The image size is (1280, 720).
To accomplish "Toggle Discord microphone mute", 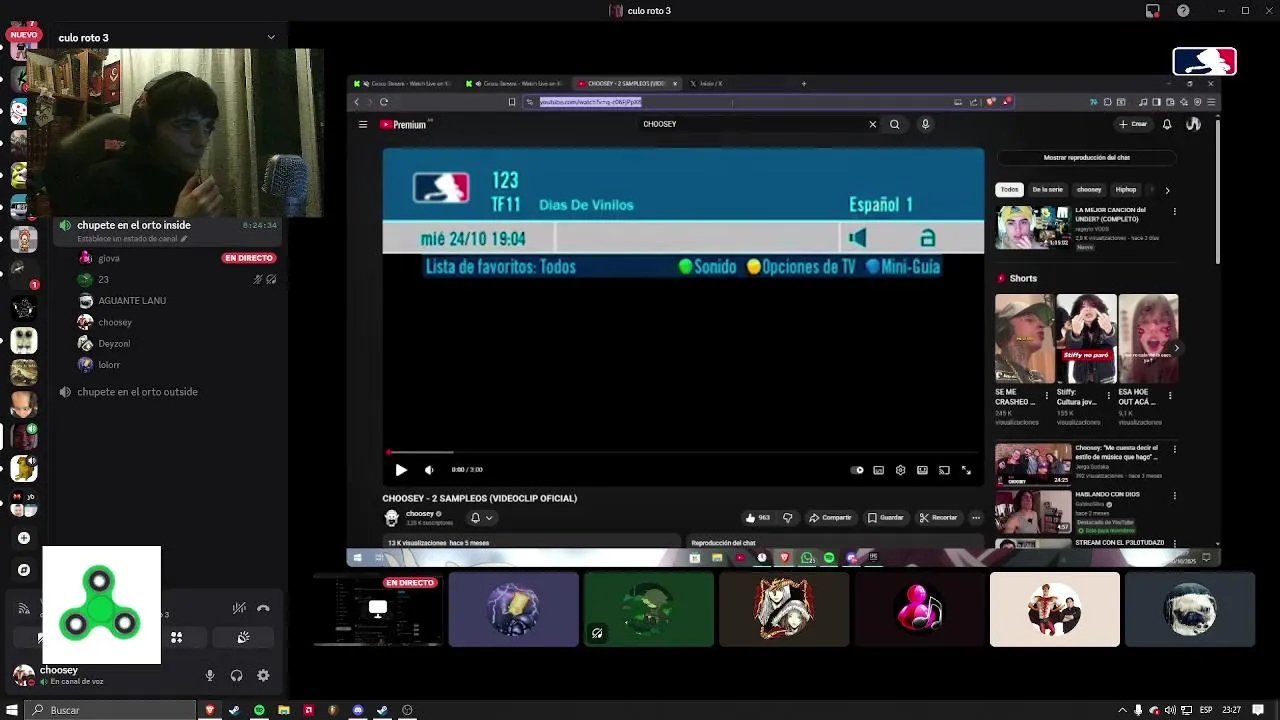I will (210, 675).
